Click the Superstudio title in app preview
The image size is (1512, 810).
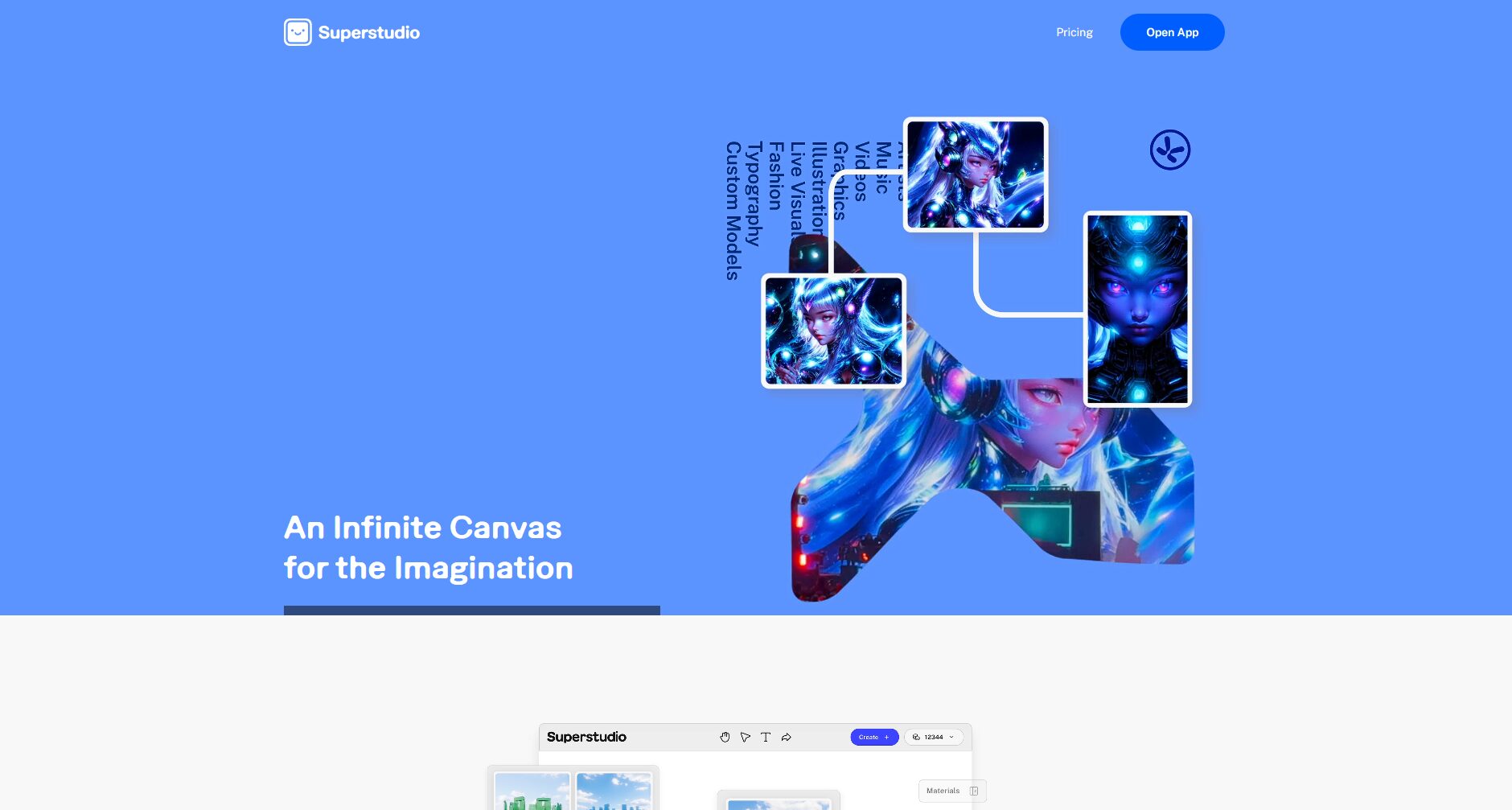tap(586, 737)
